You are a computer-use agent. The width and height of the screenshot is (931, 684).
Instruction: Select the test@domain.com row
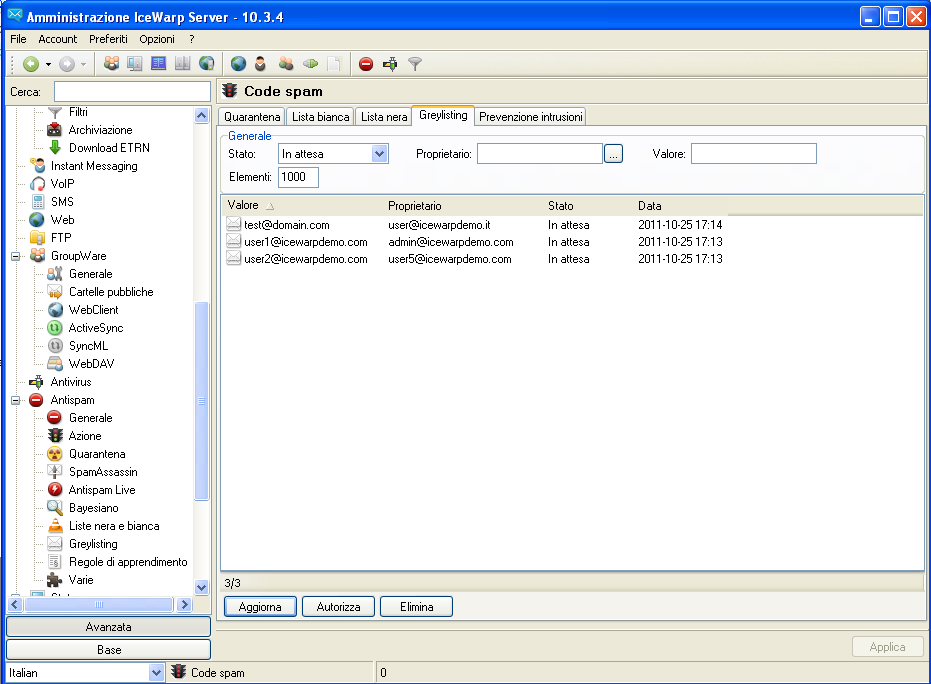tap(474, 225)
